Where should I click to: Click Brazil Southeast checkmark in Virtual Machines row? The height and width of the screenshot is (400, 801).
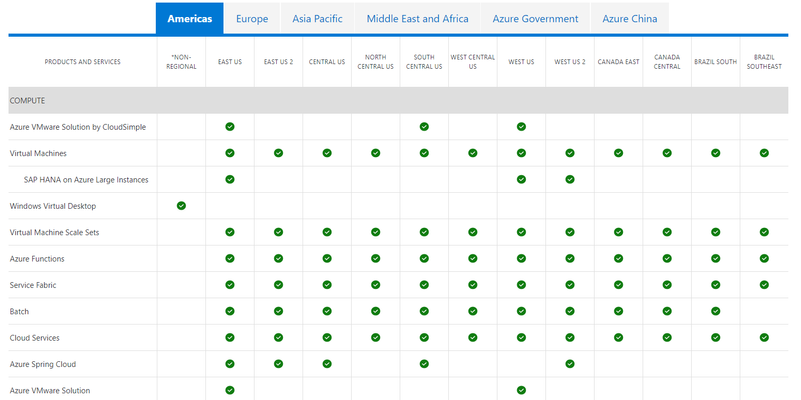pyautogui.click(x=764, y=153)
